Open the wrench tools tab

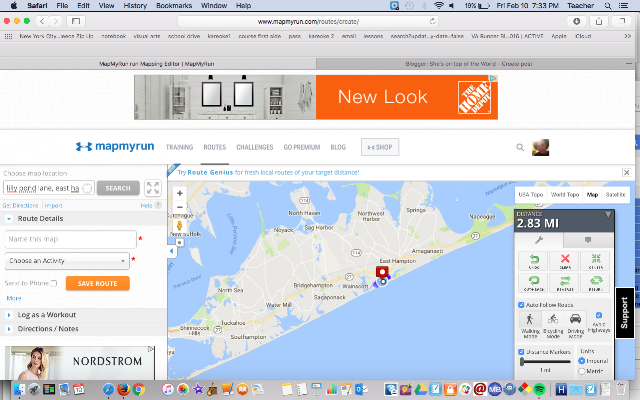coord(539,240)
